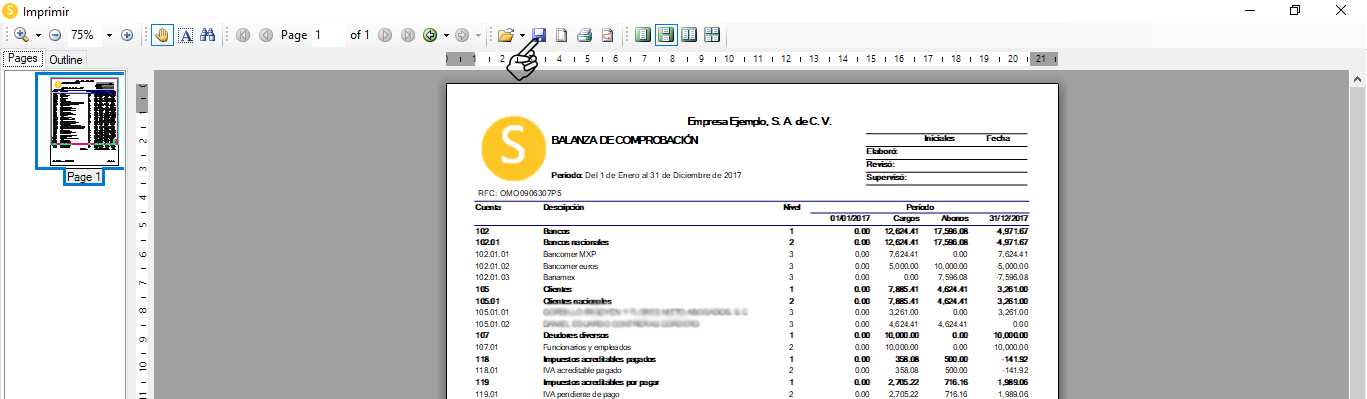
Task: Switch to the Outline tab
Action: [66, 60]
